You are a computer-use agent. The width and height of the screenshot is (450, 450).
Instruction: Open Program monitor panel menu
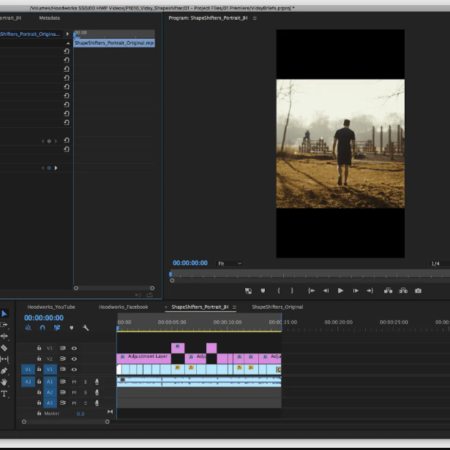click(255, 18)
